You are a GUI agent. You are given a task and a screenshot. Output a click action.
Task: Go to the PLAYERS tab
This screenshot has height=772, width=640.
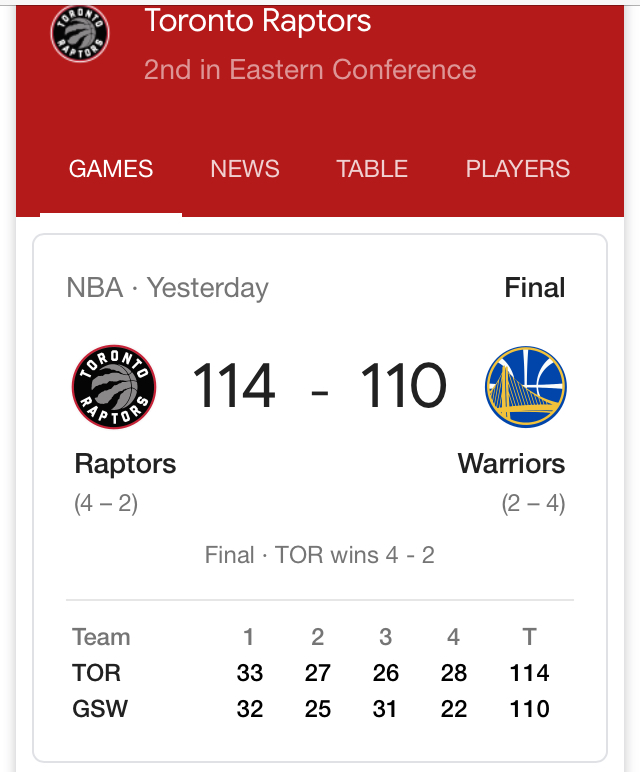[x=518, y=169]
